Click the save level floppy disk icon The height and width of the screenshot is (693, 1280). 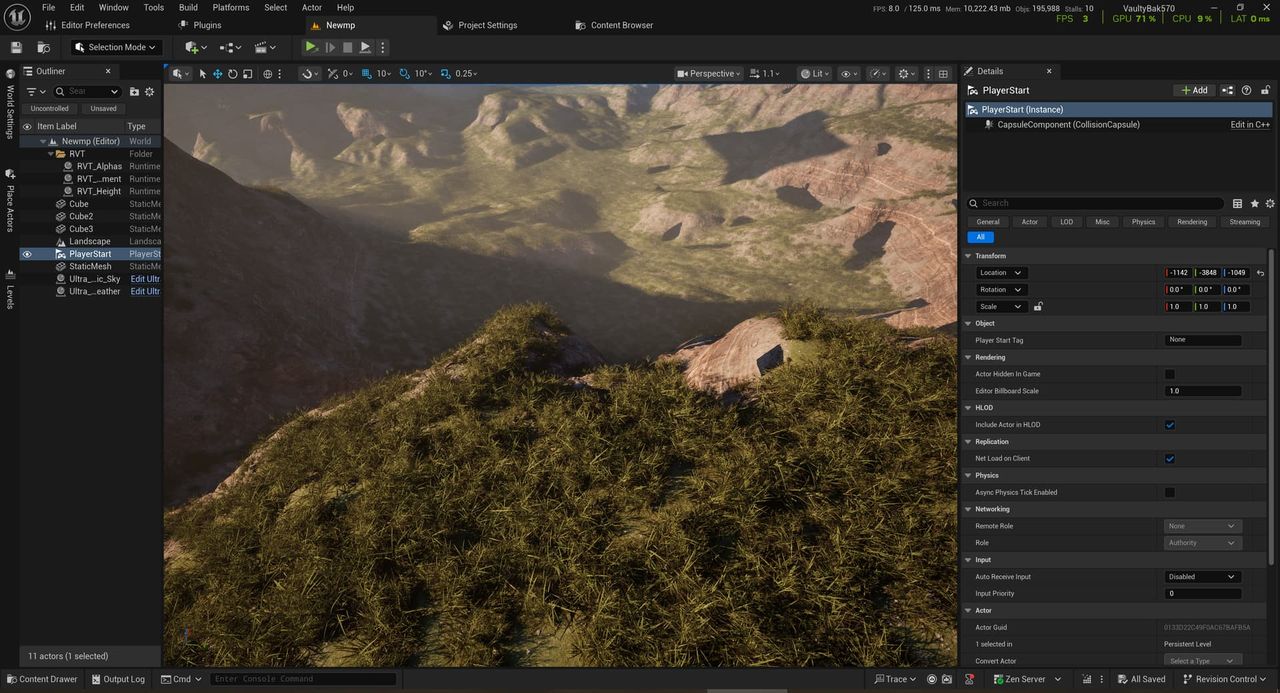pos(16,47)
